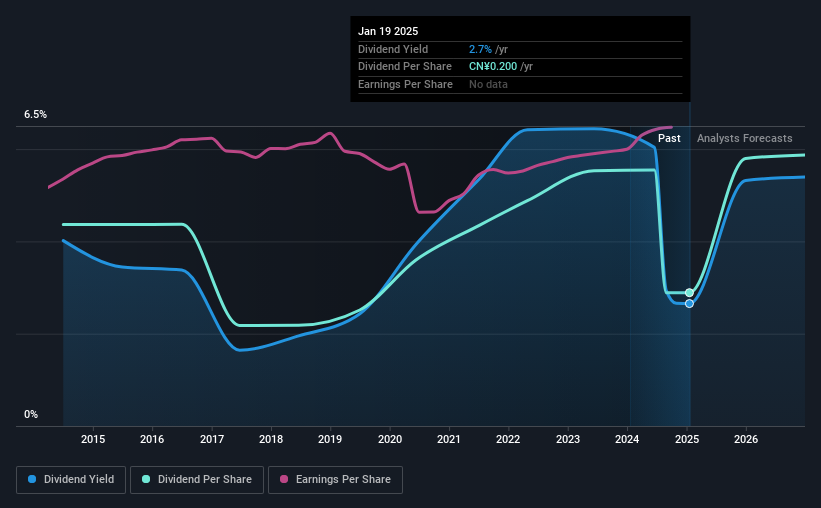Viewport: 821px width, 508px height.
Task: Click the 2020 axis label
Action: (390, 439)
